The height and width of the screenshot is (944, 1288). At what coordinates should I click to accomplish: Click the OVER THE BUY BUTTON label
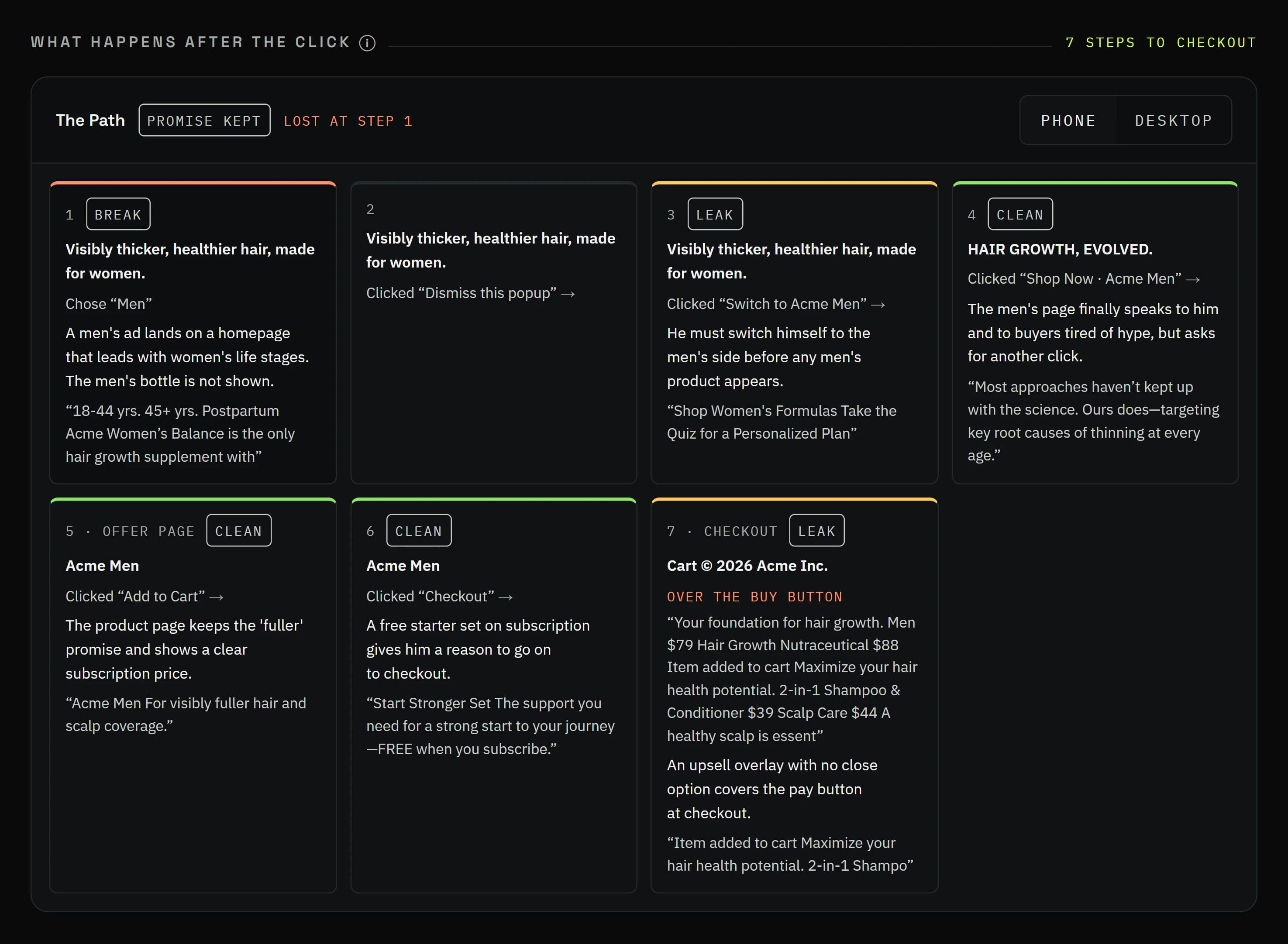pyautogui.click(x=754, y=597)
